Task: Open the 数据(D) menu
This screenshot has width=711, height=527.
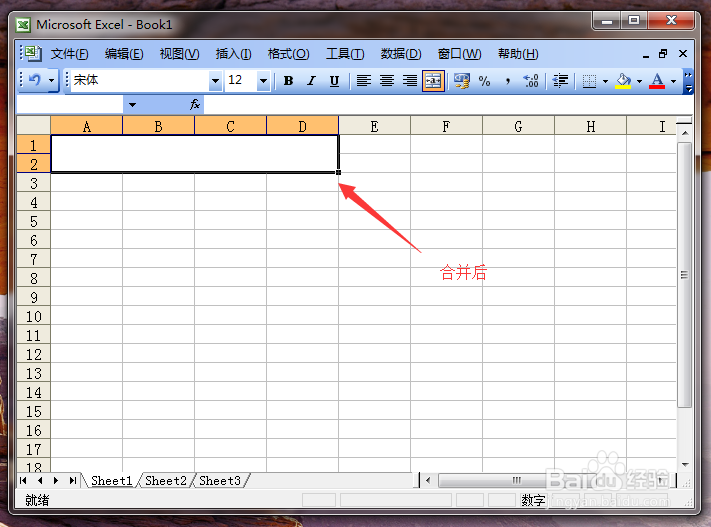Action: (x=401, y=54)
